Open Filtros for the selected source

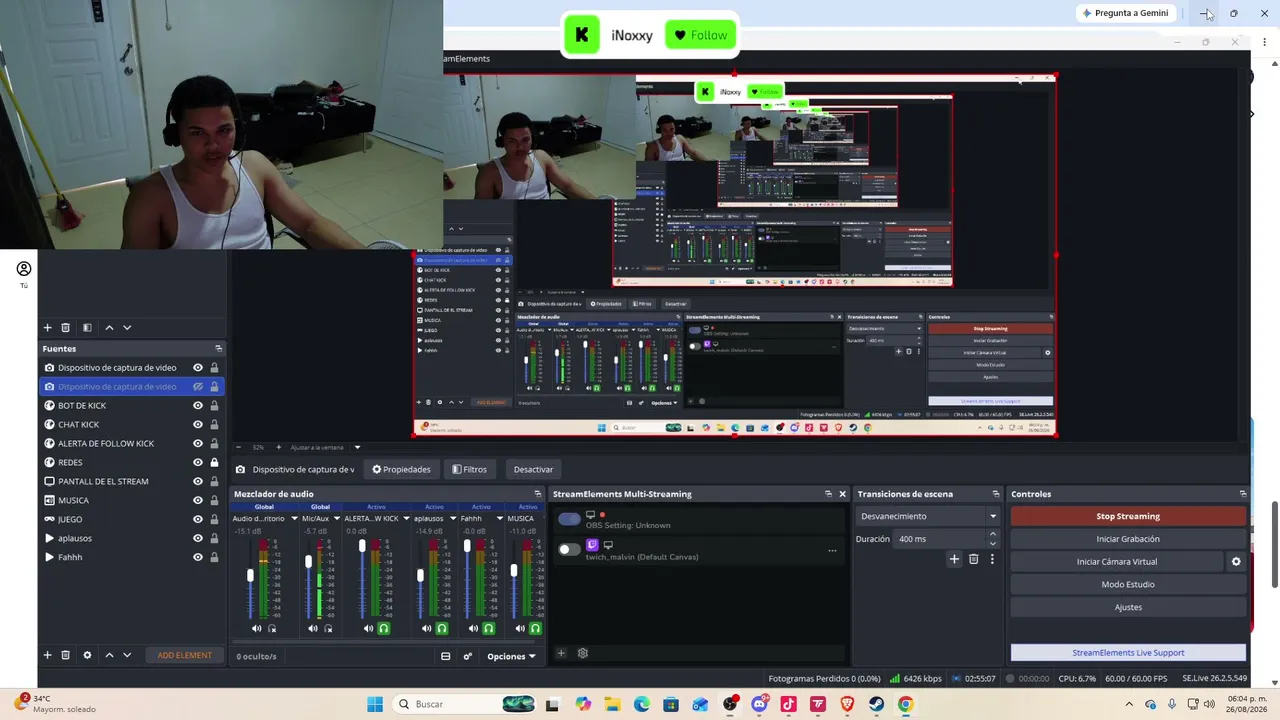(x=469, y=469)
